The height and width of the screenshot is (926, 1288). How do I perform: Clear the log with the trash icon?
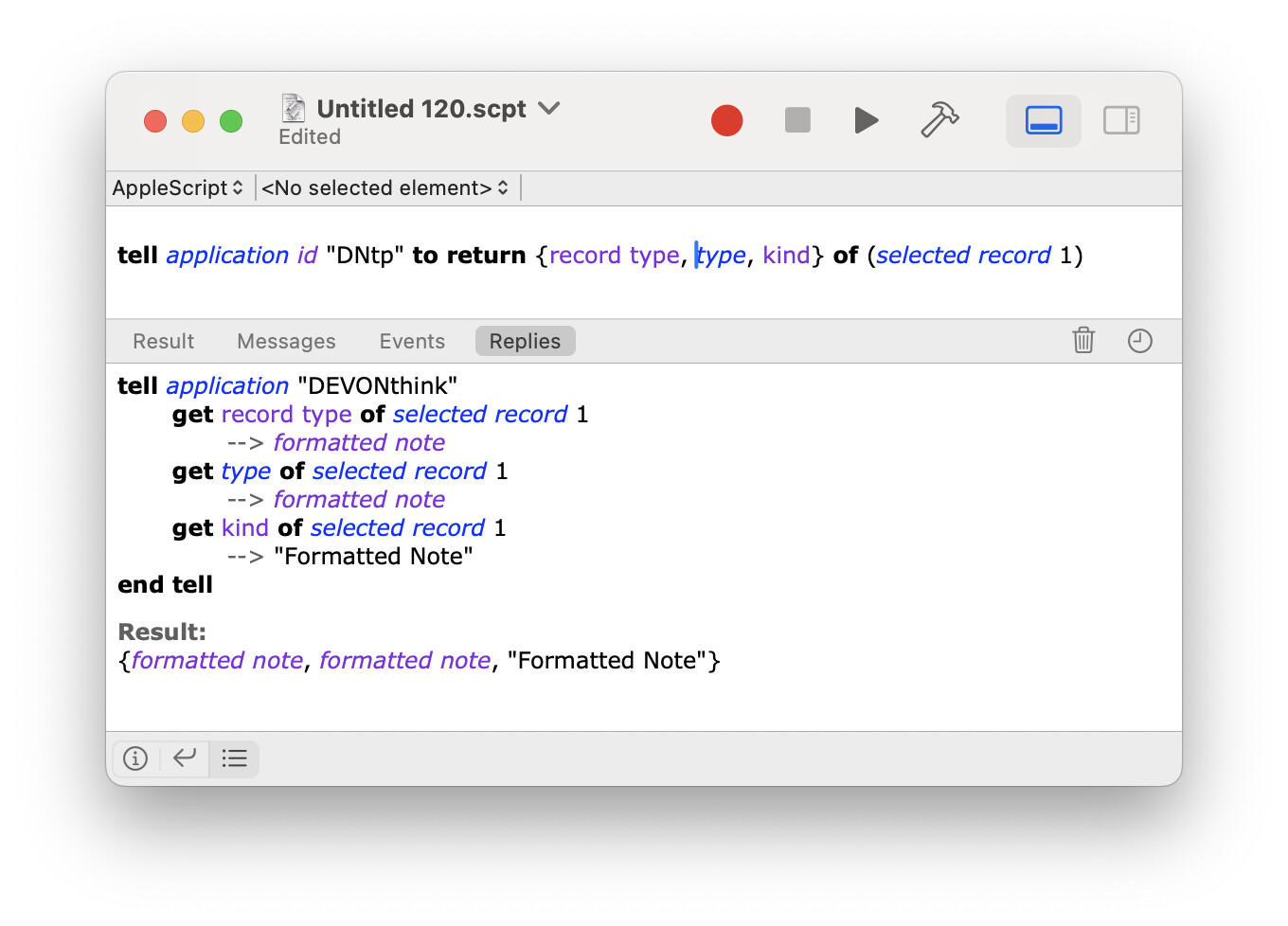click(1083, 340)
